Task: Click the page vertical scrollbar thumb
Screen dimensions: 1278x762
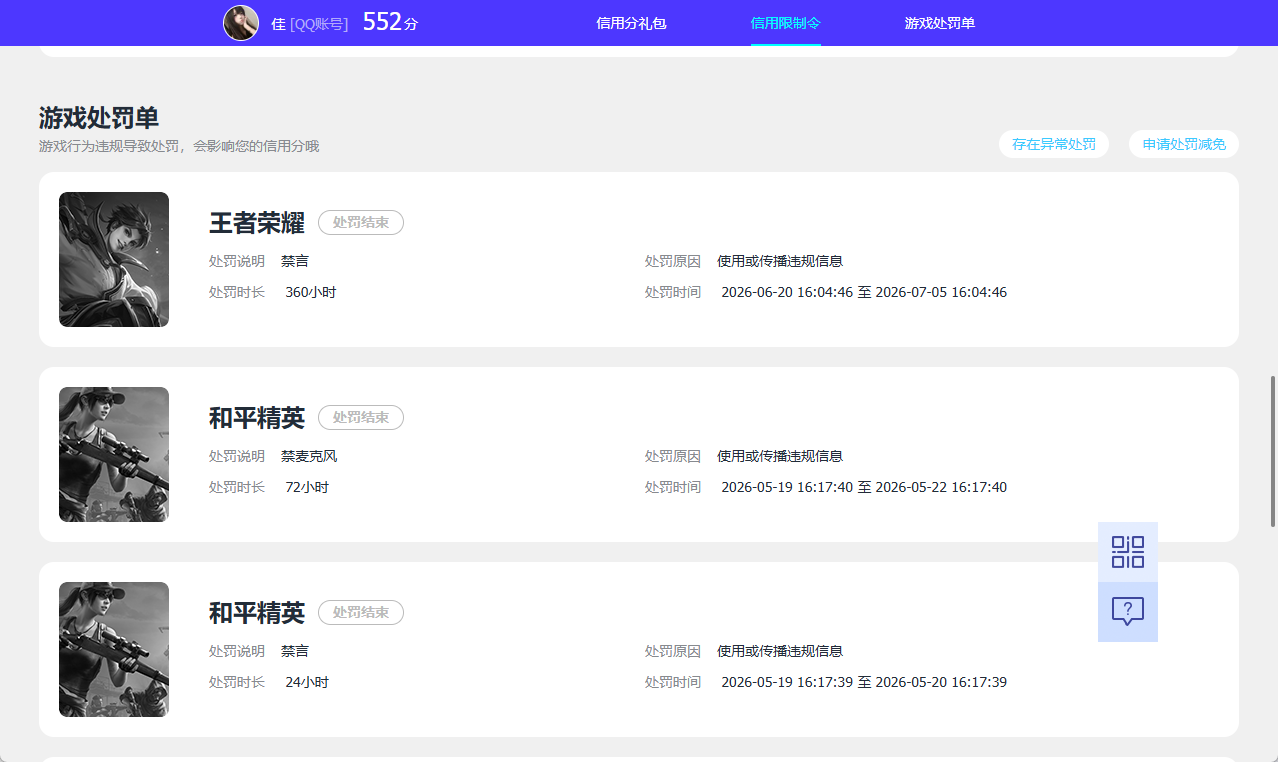Action: tap(1273, 451)
